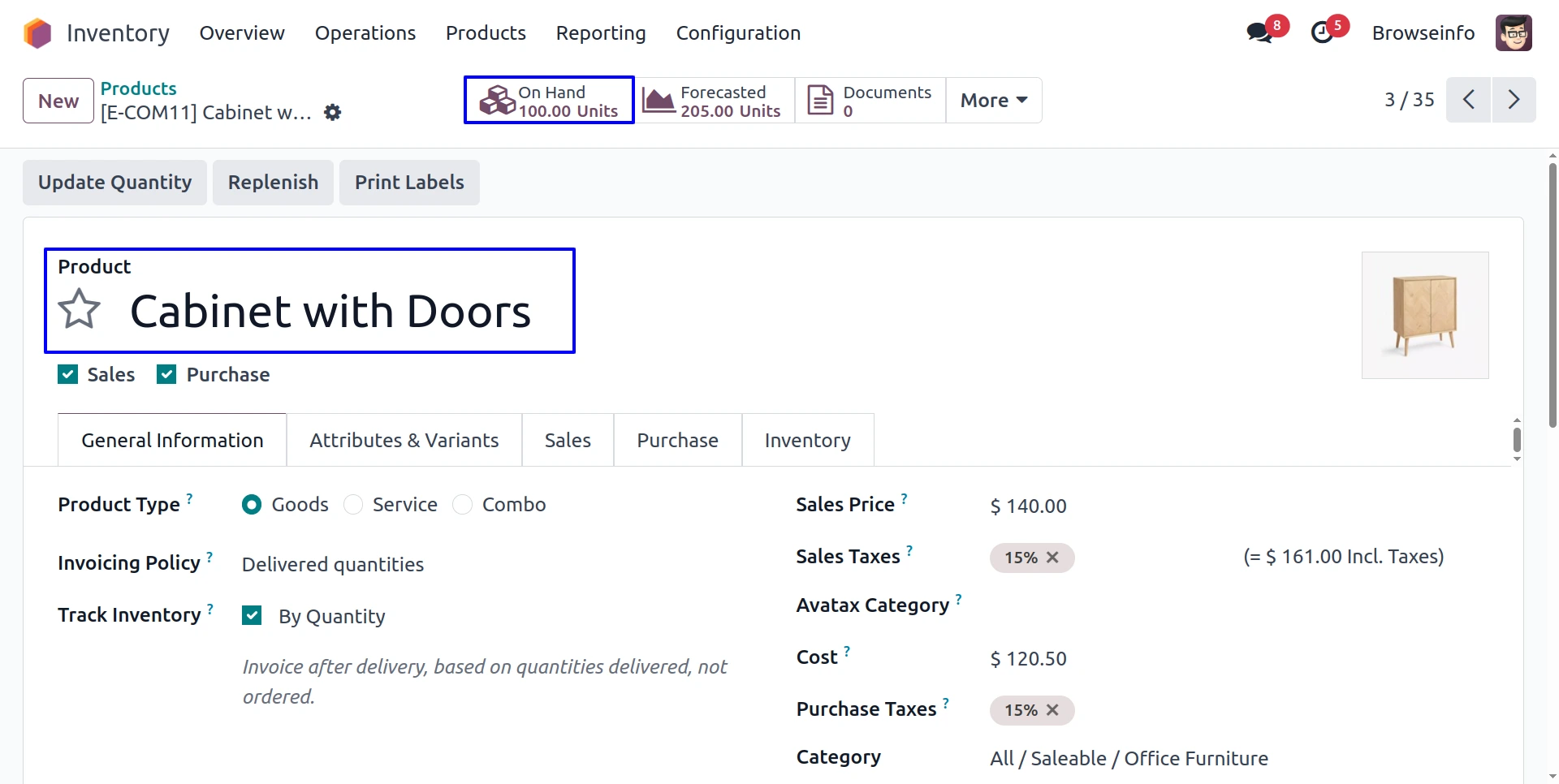Image resolution: width=1559 pixels, height=784 pixels.
Task: Open the chat messages icon
Action: click(1259, 33)
